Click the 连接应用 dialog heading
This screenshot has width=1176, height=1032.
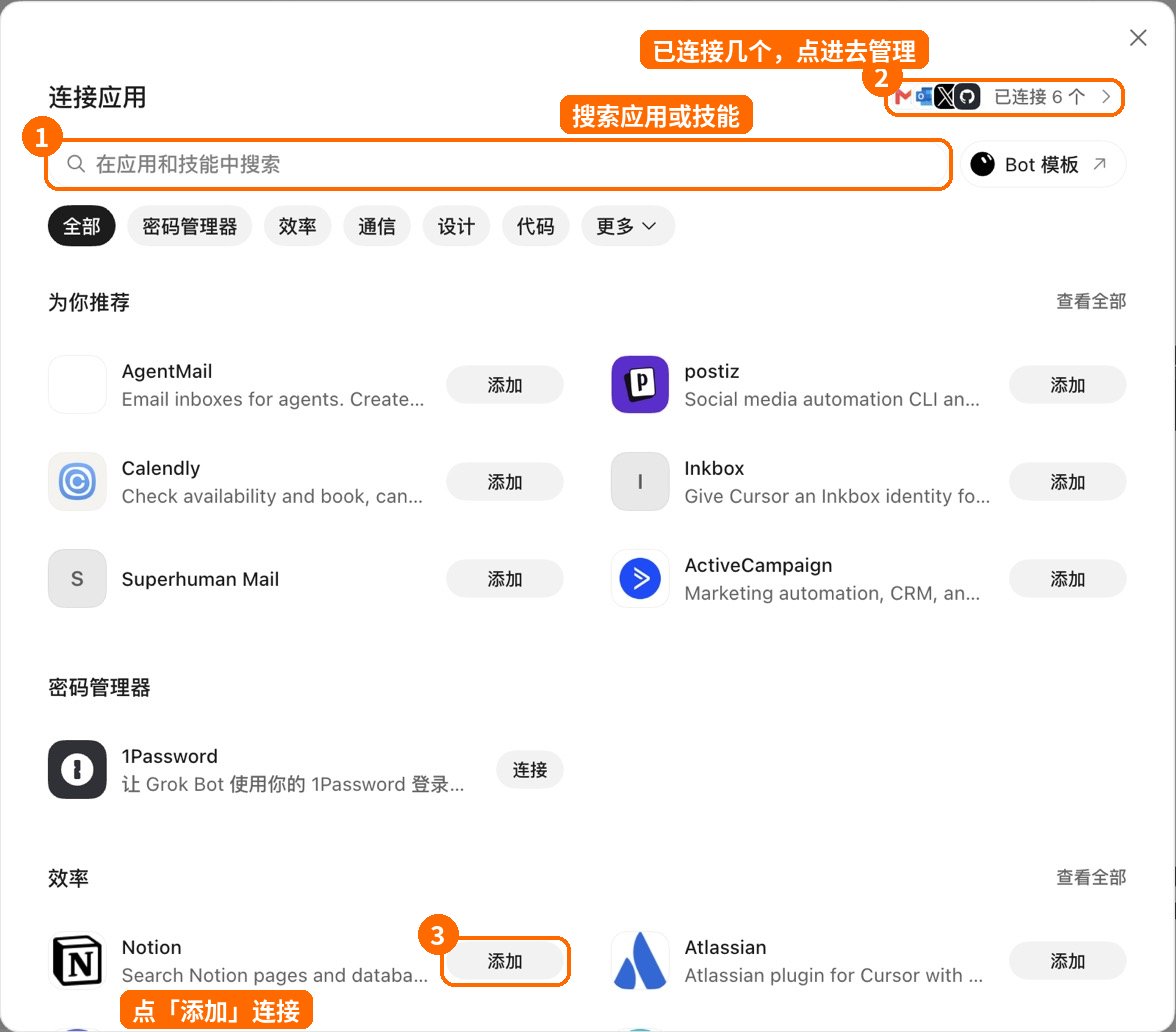pyautogui.click(x=98, y=98)
